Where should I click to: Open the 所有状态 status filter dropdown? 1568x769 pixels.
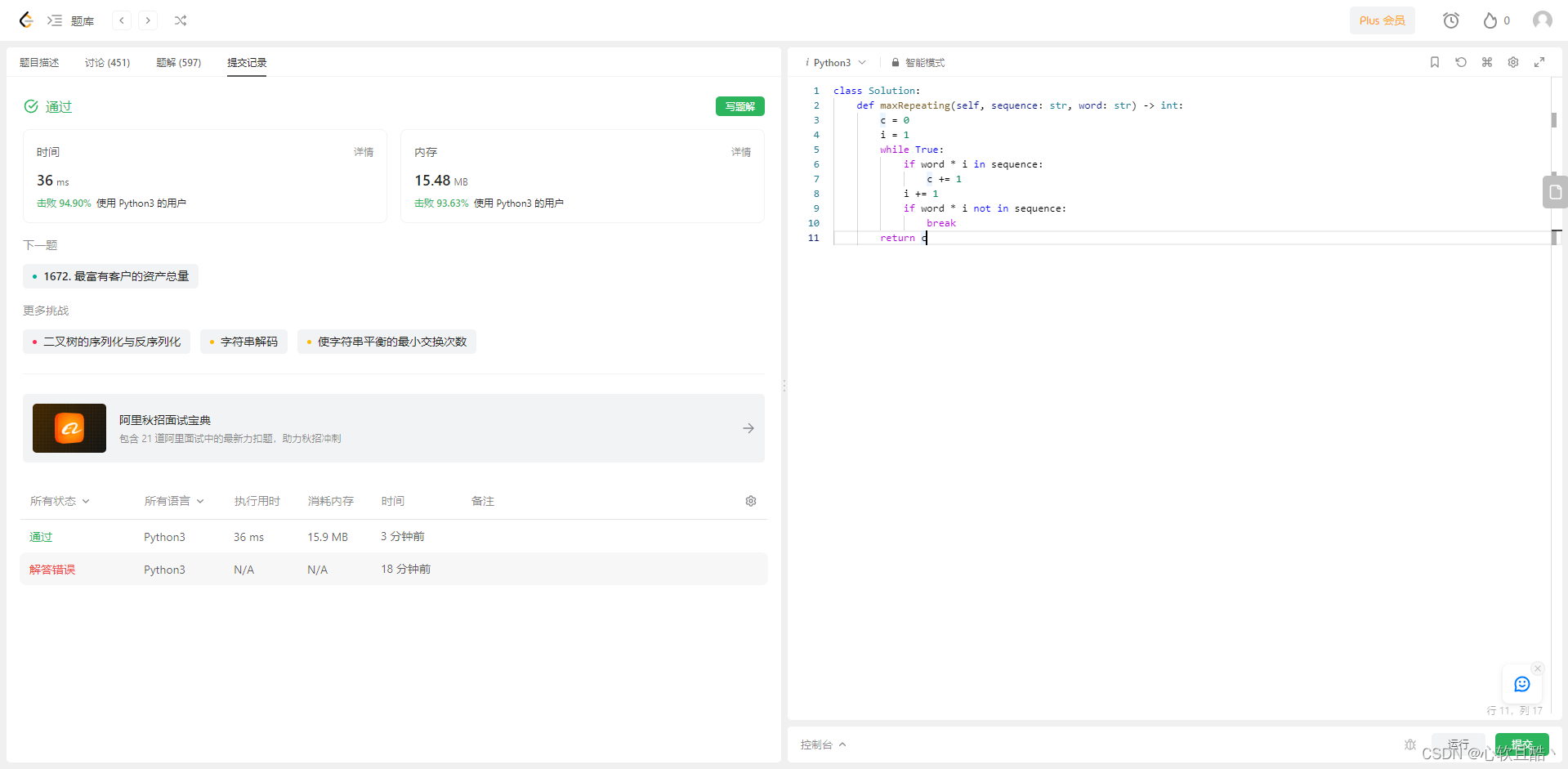point(59,501)
